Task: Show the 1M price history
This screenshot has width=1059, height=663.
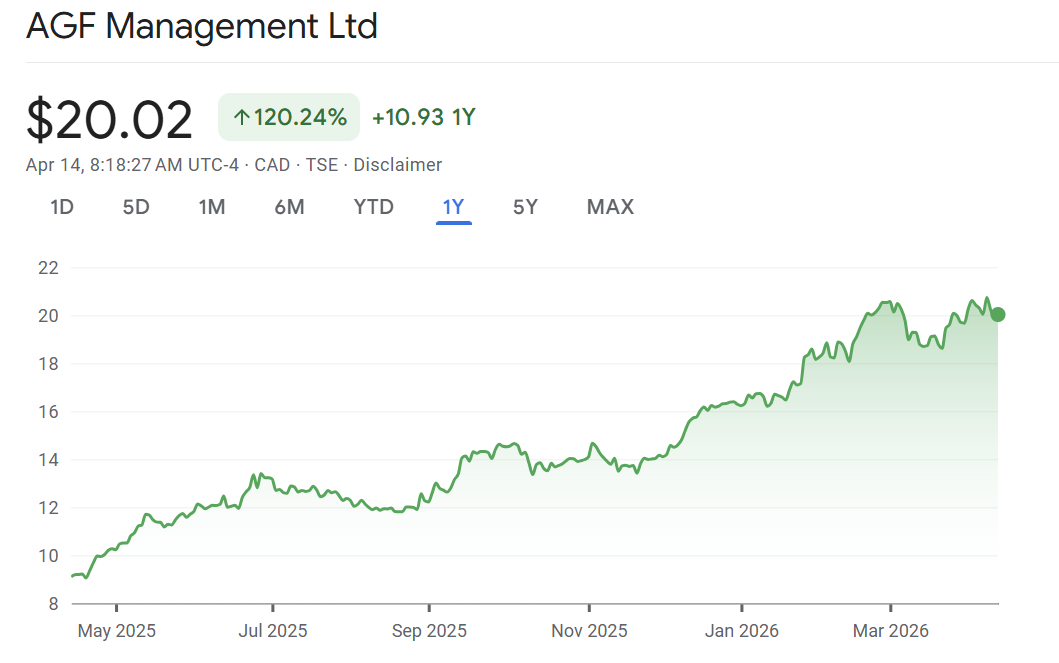Action: (211, 207)
